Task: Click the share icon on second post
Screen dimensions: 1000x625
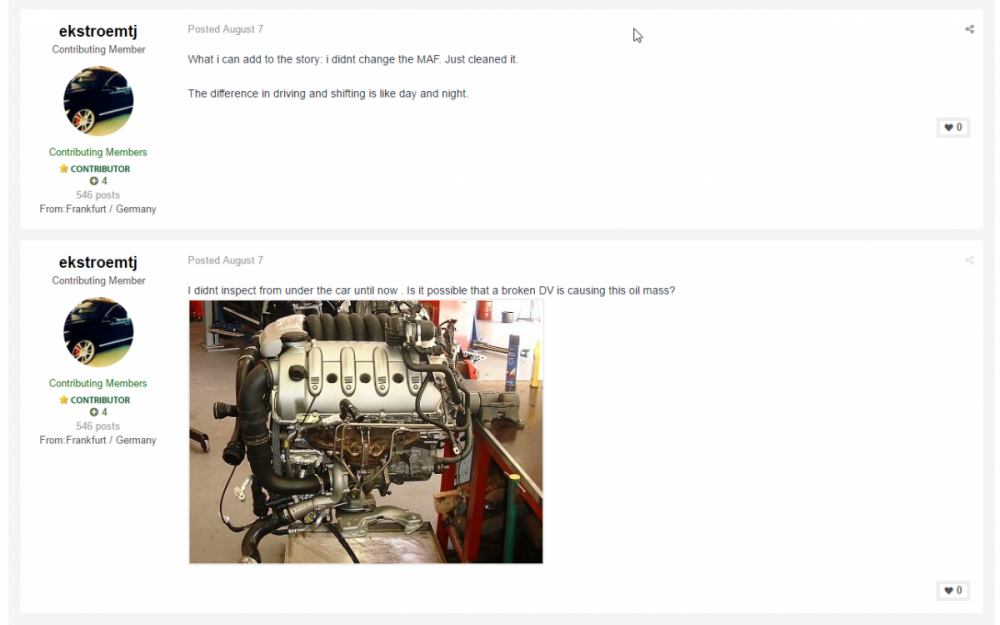Action: pyautogui.click(x=969, y=260)
